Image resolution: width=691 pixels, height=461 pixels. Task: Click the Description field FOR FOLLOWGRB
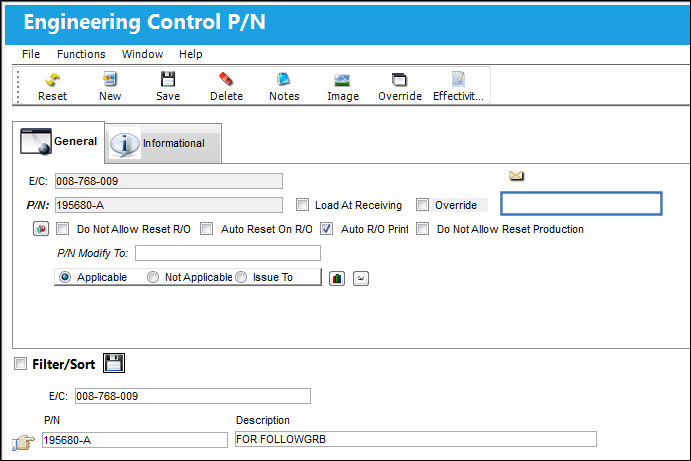tap(416, 439)
